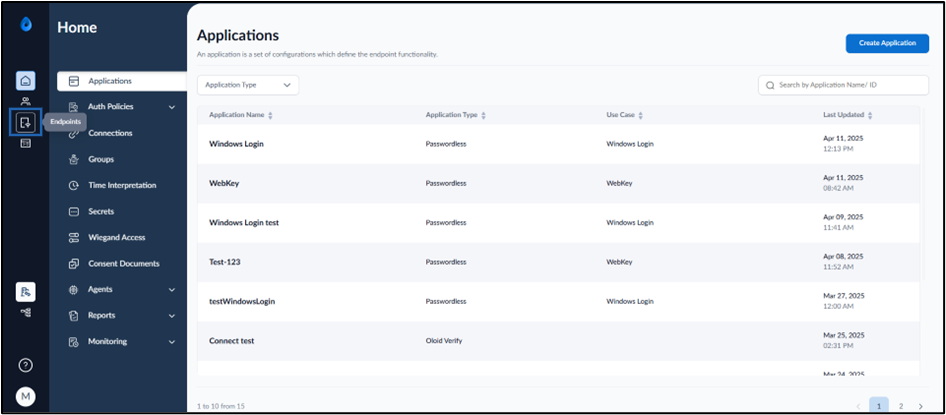
Task: Click the white document icon in rail
Action: coord(25,292)
